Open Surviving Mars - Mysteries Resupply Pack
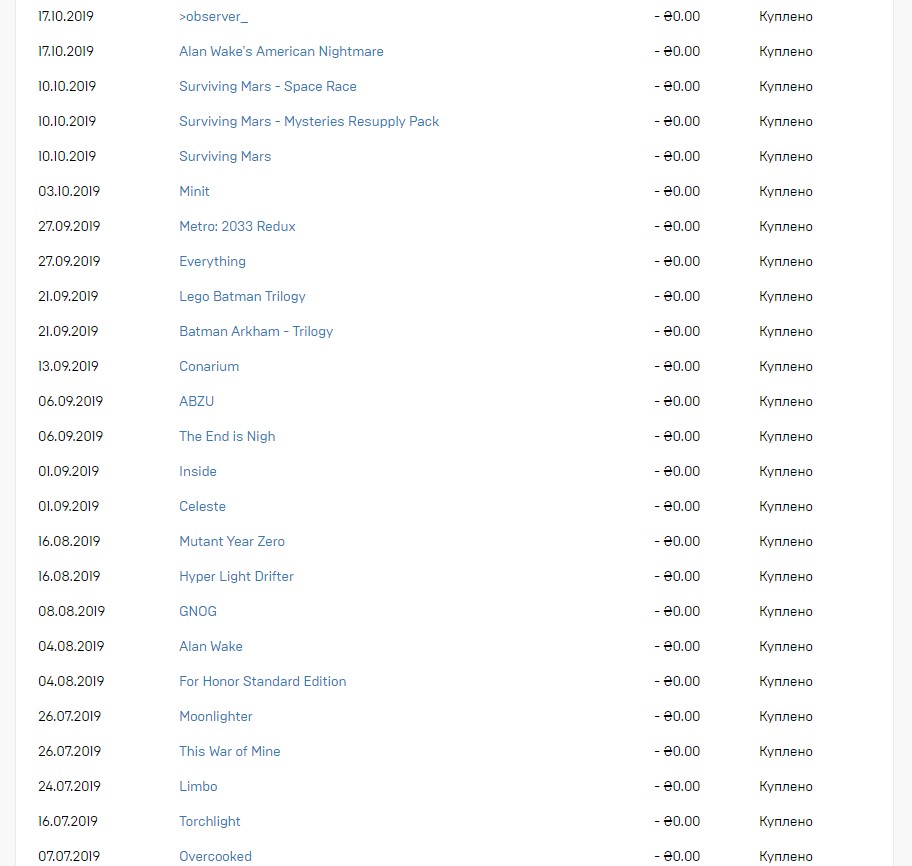 pos(309,122)
